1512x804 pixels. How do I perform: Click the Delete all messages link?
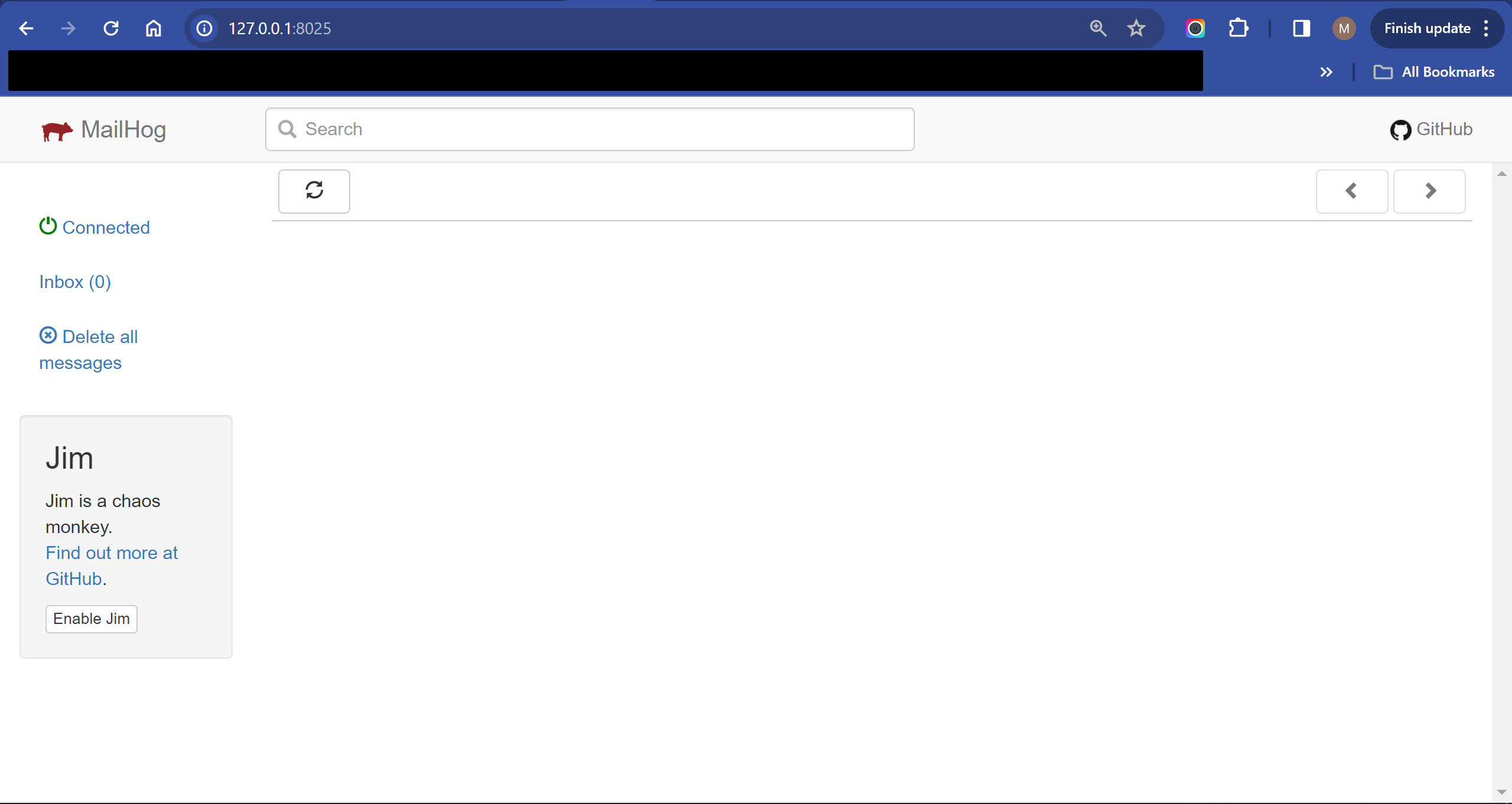(x=89, y=349)
